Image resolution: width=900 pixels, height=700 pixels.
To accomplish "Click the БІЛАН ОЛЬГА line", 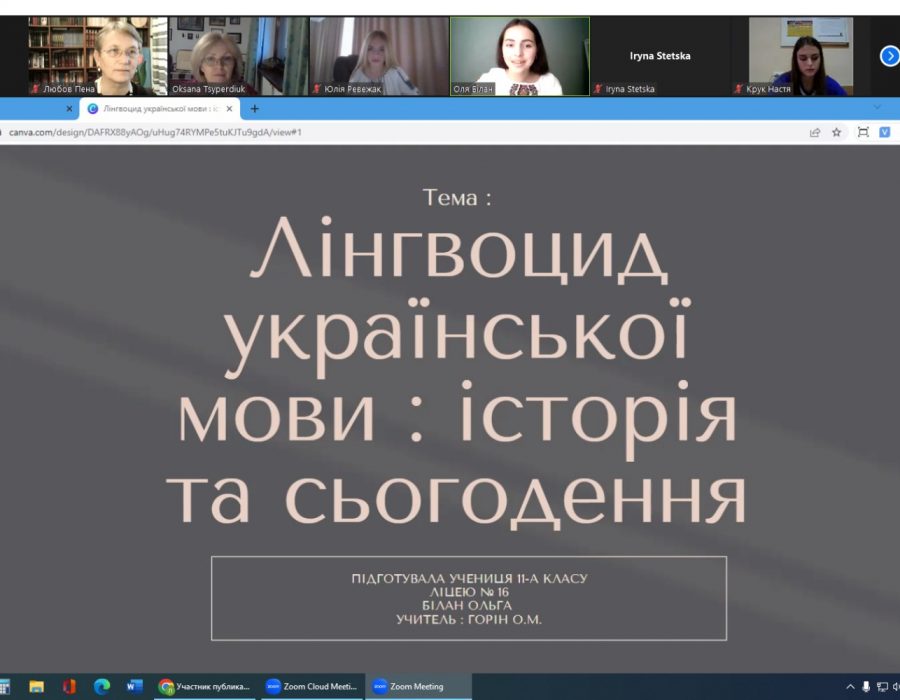I will [467, 606].
